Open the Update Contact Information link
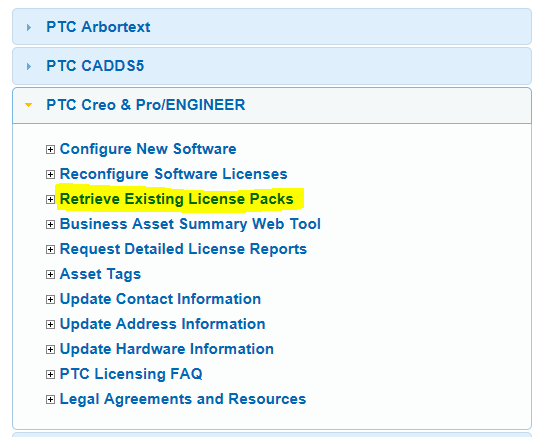Image resolution: width=540 pixels, height=437 pixels. (160, 299)
